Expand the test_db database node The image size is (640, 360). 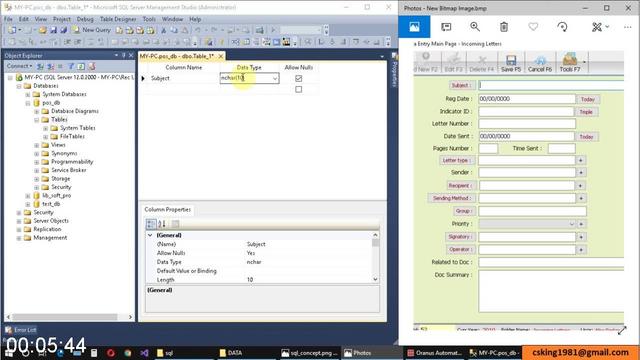(28, 204)
